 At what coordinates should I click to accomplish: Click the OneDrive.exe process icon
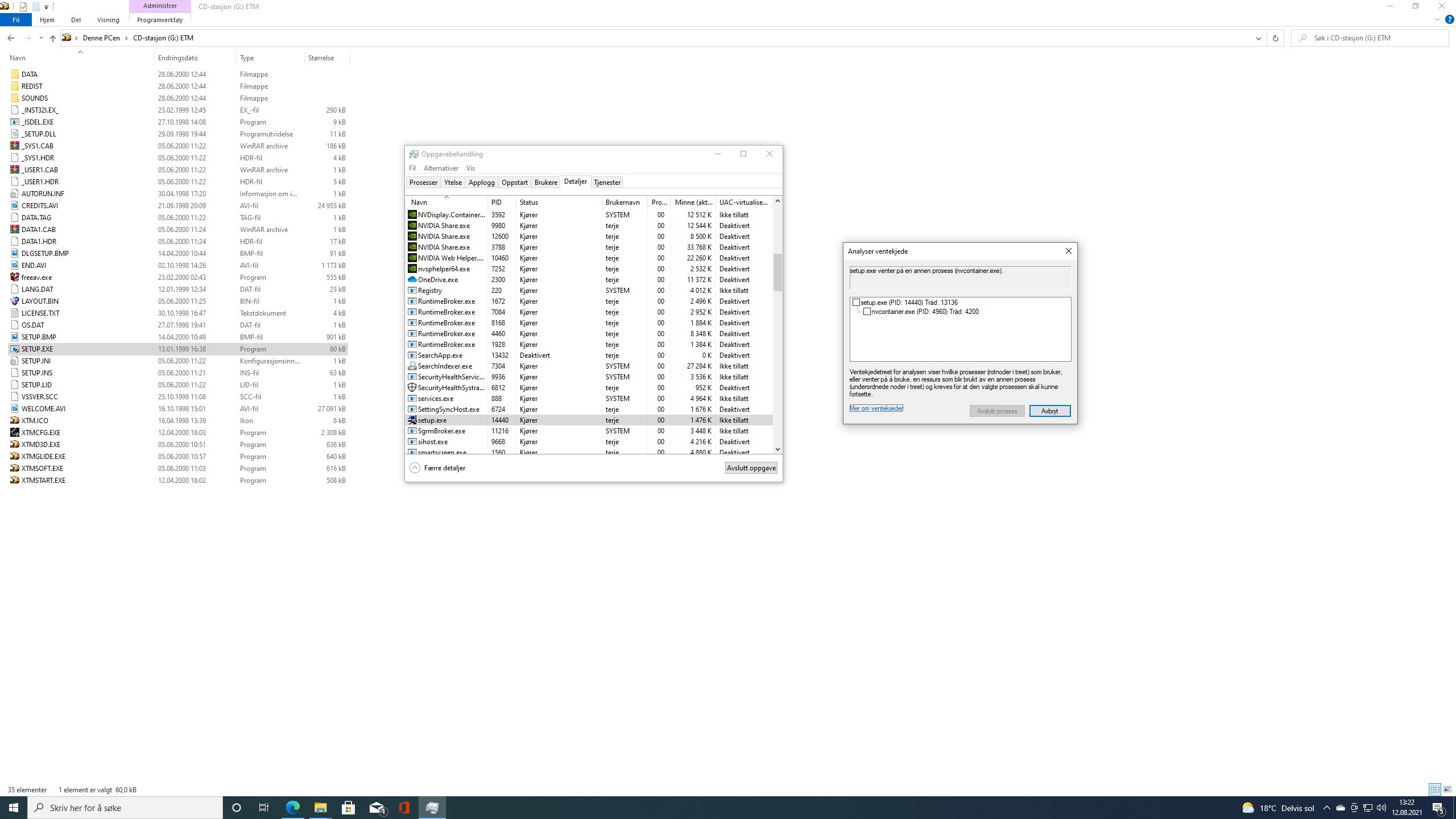point(412,279)
